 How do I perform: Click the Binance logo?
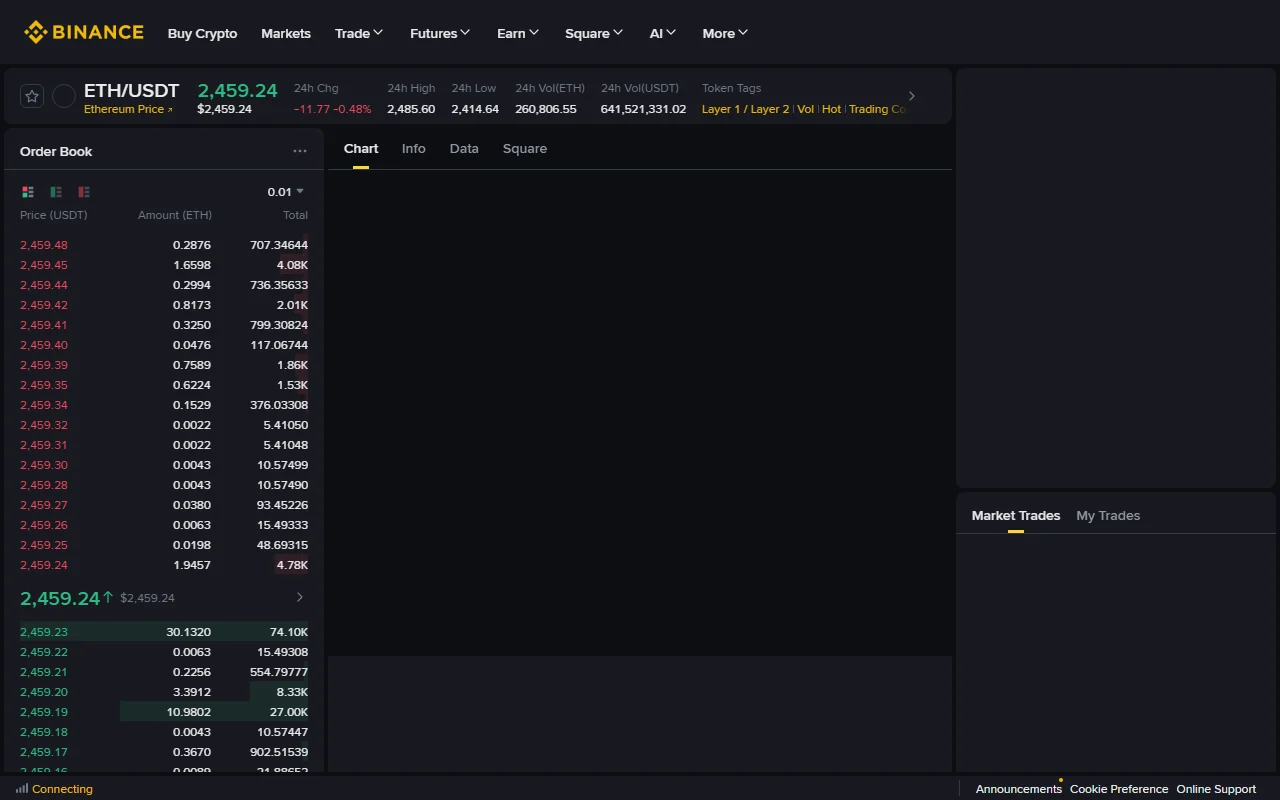tap(84, 32)
